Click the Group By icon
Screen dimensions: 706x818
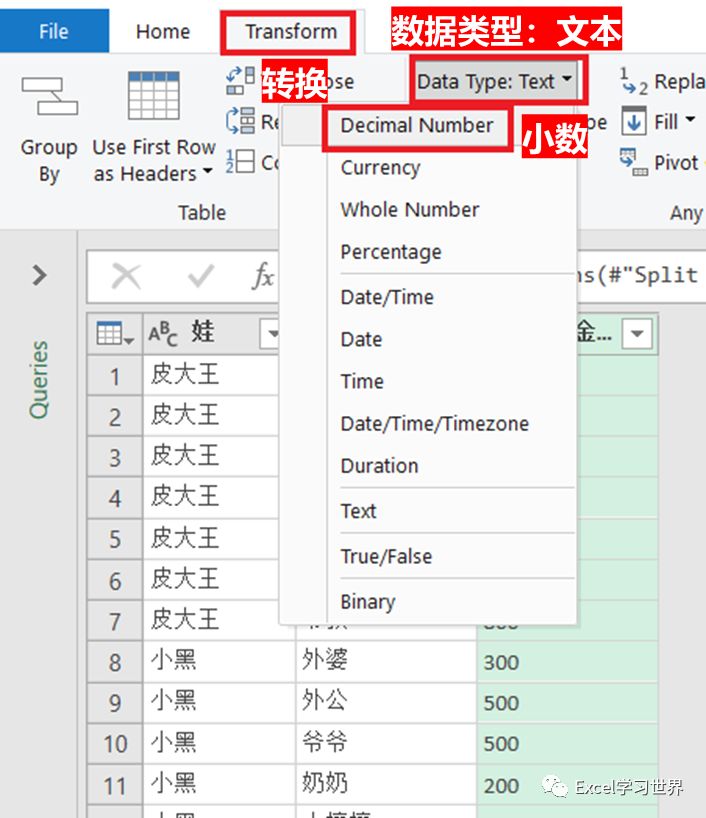pyautogui.click(x=50, y=97)
